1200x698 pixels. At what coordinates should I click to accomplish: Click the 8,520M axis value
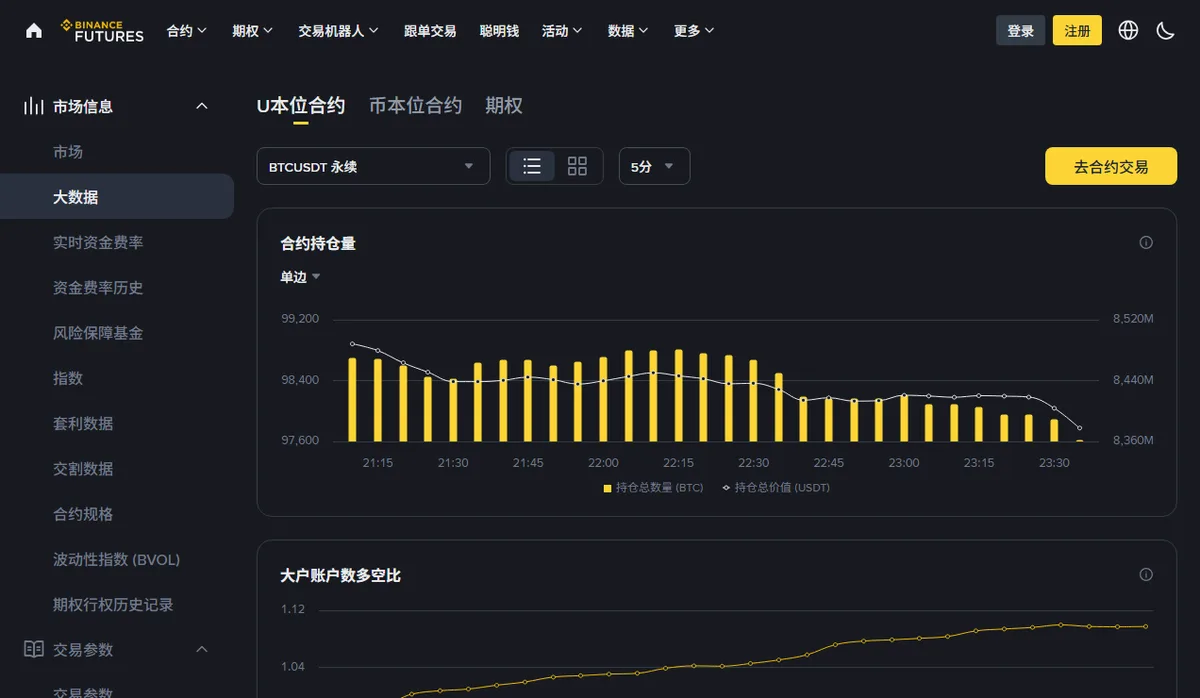1133,319
